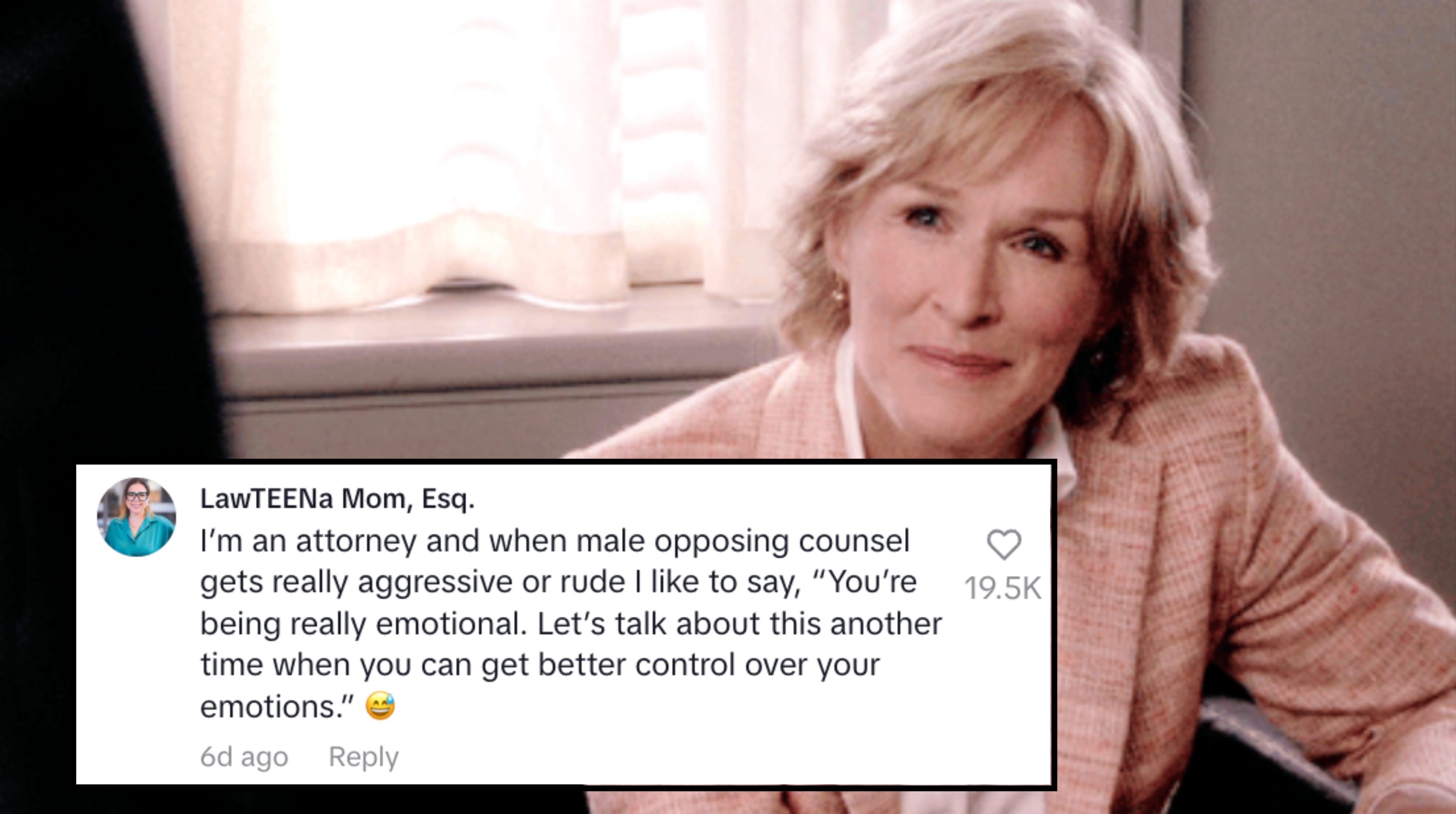
Task: Click the 6d ago timestamp
Action: click(244, 757)
